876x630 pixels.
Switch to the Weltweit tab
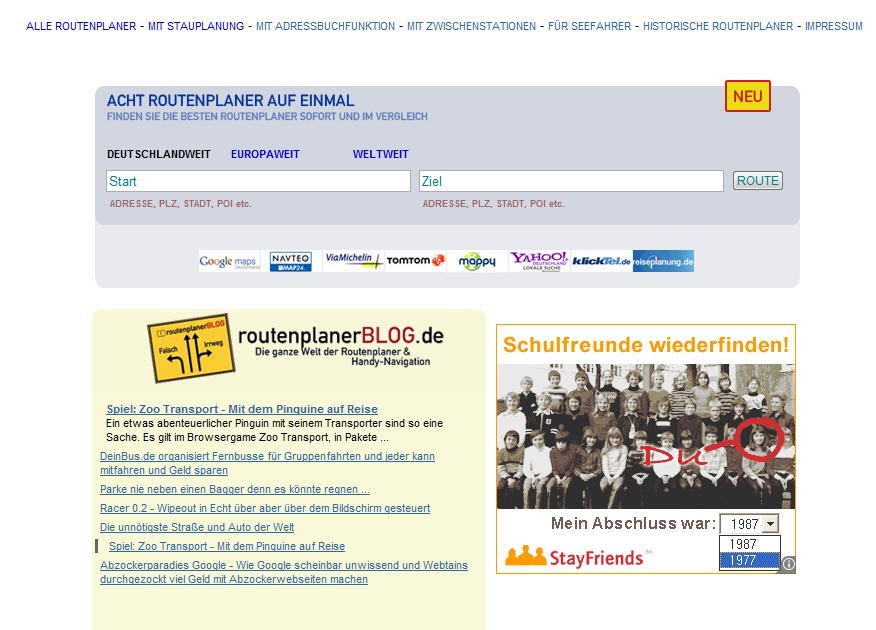pos(380,154)
